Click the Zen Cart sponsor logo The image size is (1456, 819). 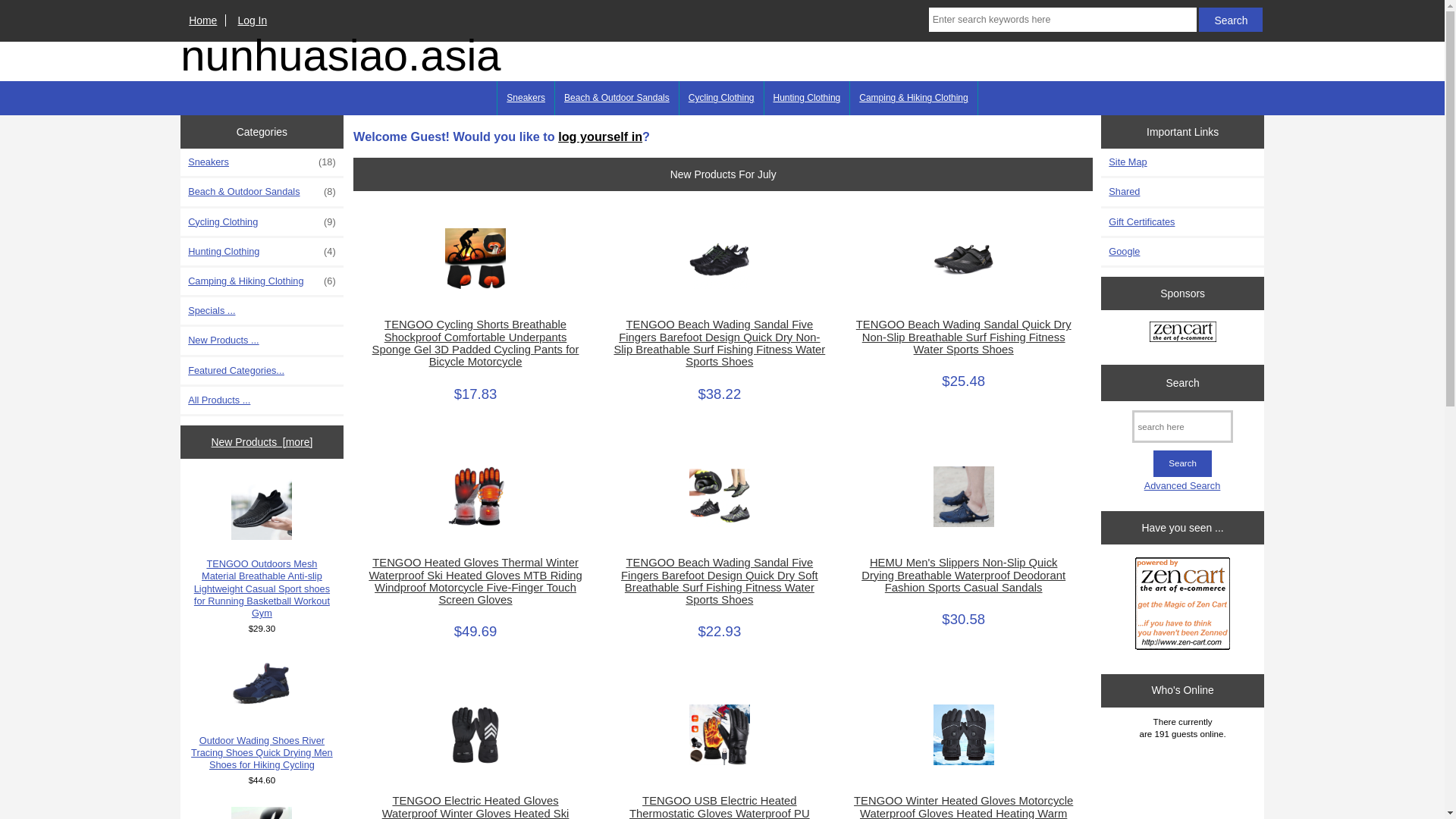click(x=1182, y=331)
